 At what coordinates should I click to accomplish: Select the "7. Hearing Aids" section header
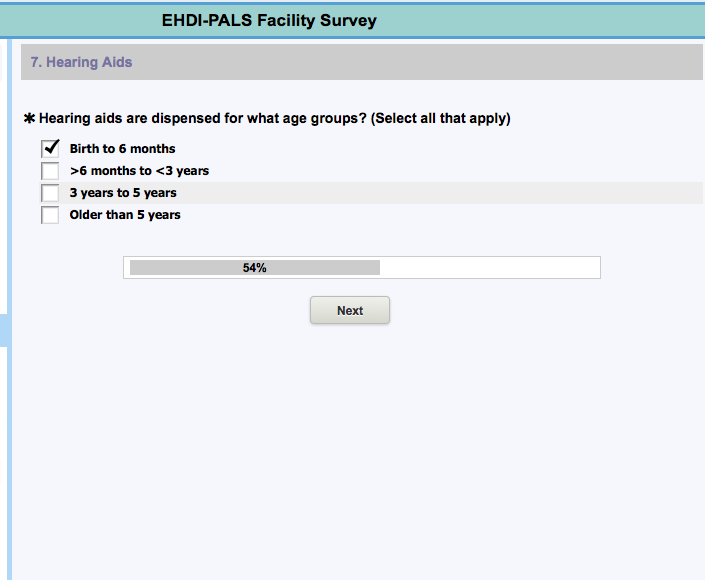(81, 62)
